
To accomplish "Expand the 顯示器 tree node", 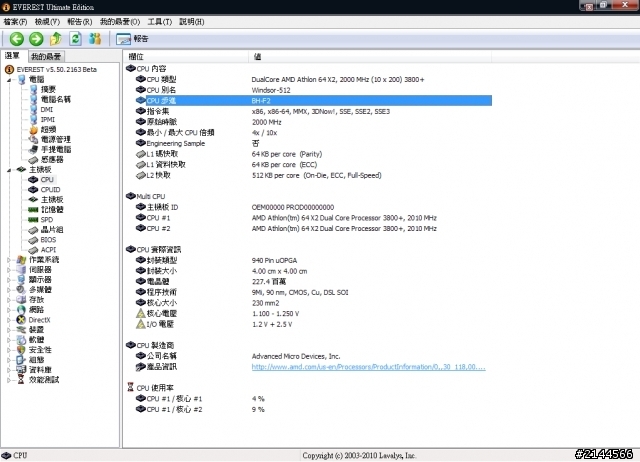I will pos(9,280).
